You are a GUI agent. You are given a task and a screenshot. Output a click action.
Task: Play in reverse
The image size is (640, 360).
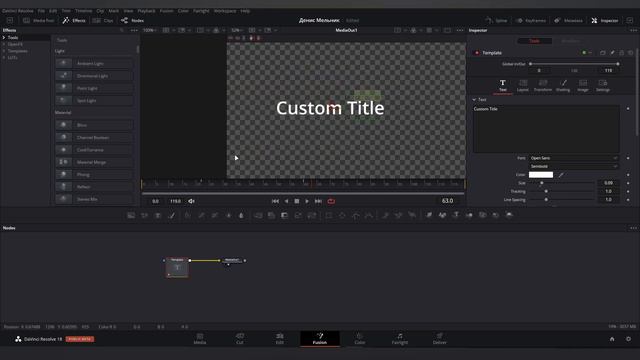pyautogui.click(x=286, y=201)
